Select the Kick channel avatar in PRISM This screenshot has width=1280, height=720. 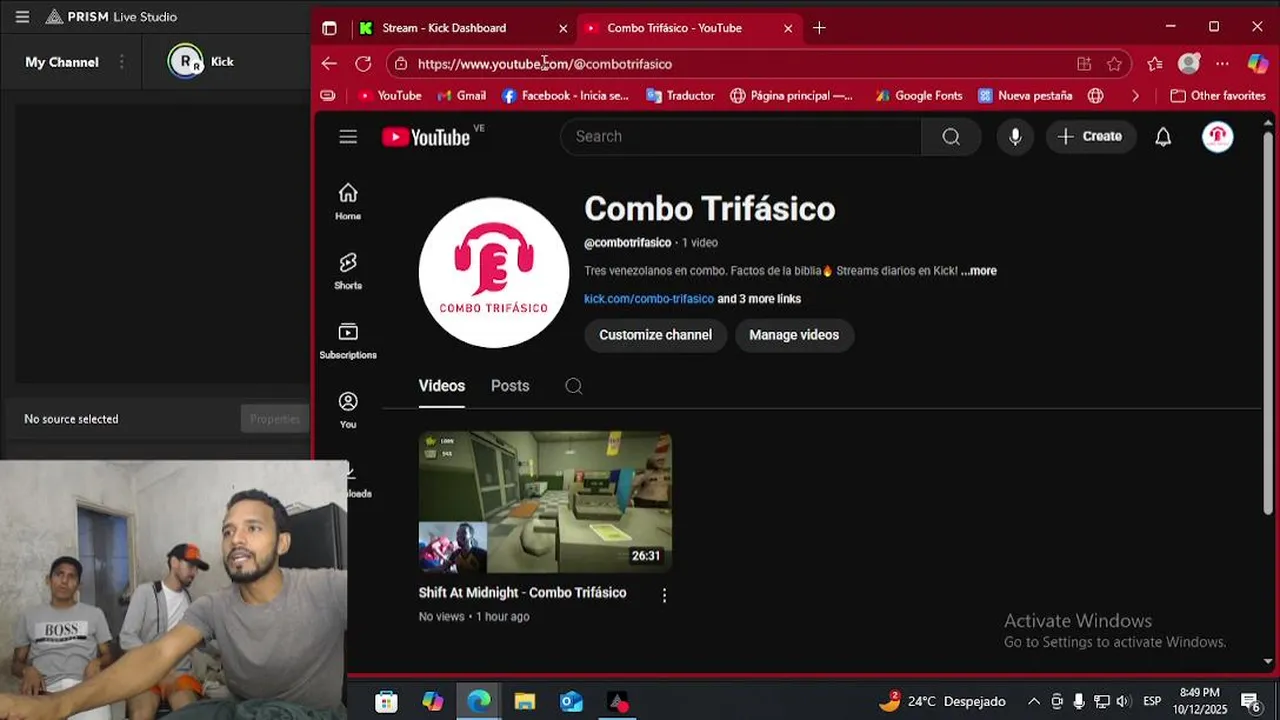point(185,62)
